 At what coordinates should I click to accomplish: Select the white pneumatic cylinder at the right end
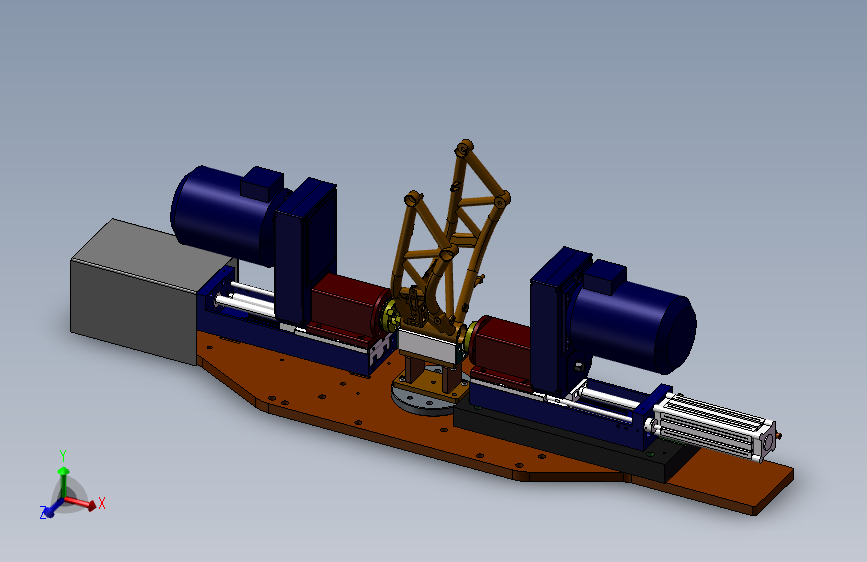coord(714,428)
